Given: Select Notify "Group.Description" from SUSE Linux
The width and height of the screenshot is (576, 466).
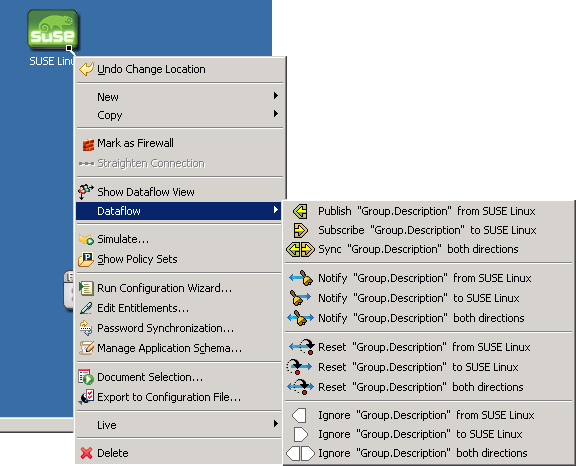Looking at the screenshot, I should (x=429, y=278).
